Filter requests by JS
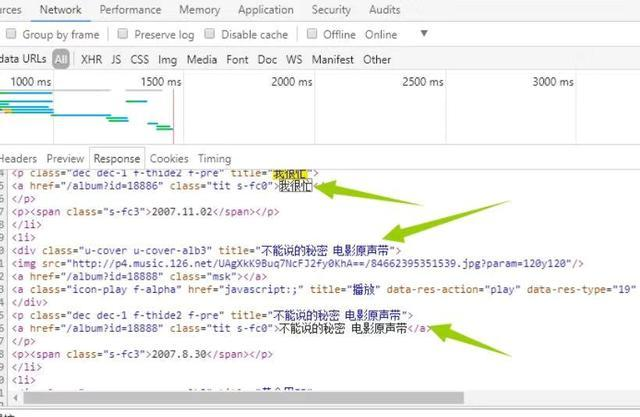The height and width of the screenshot is (417, 640). 116,60
